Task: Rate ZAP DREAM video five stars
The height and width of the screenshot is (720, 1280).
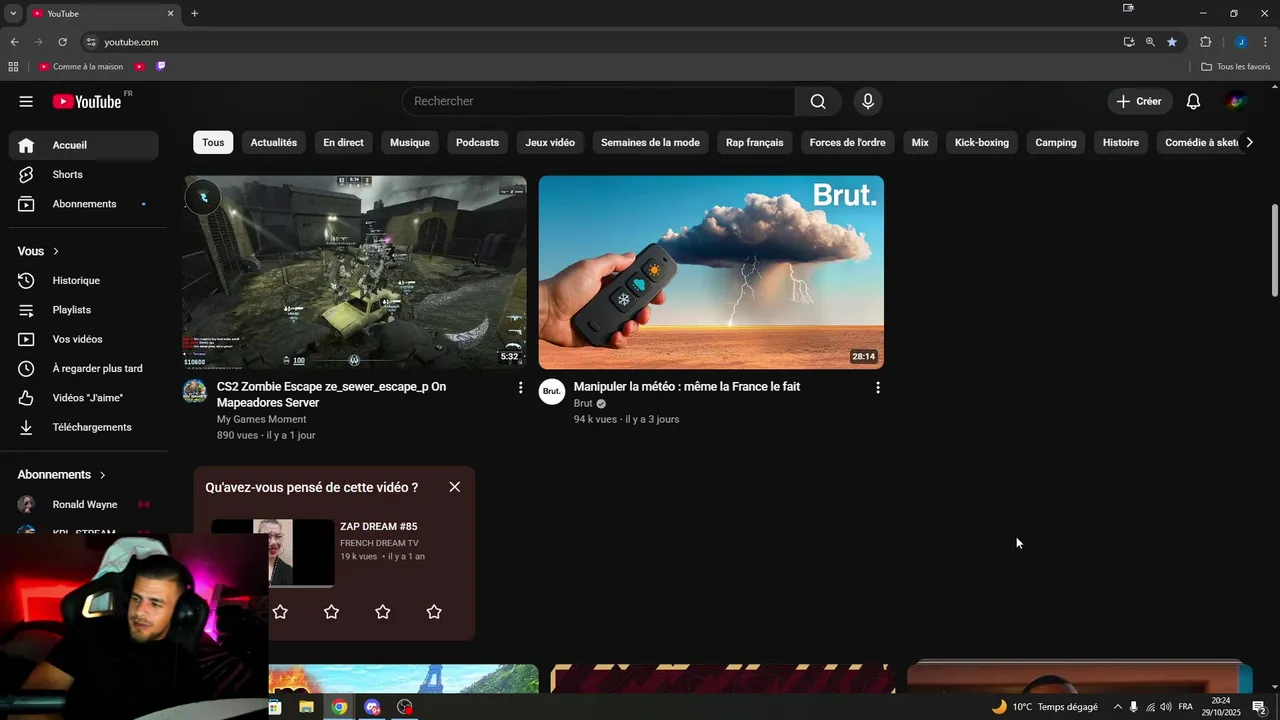Action: click(434, 611)
